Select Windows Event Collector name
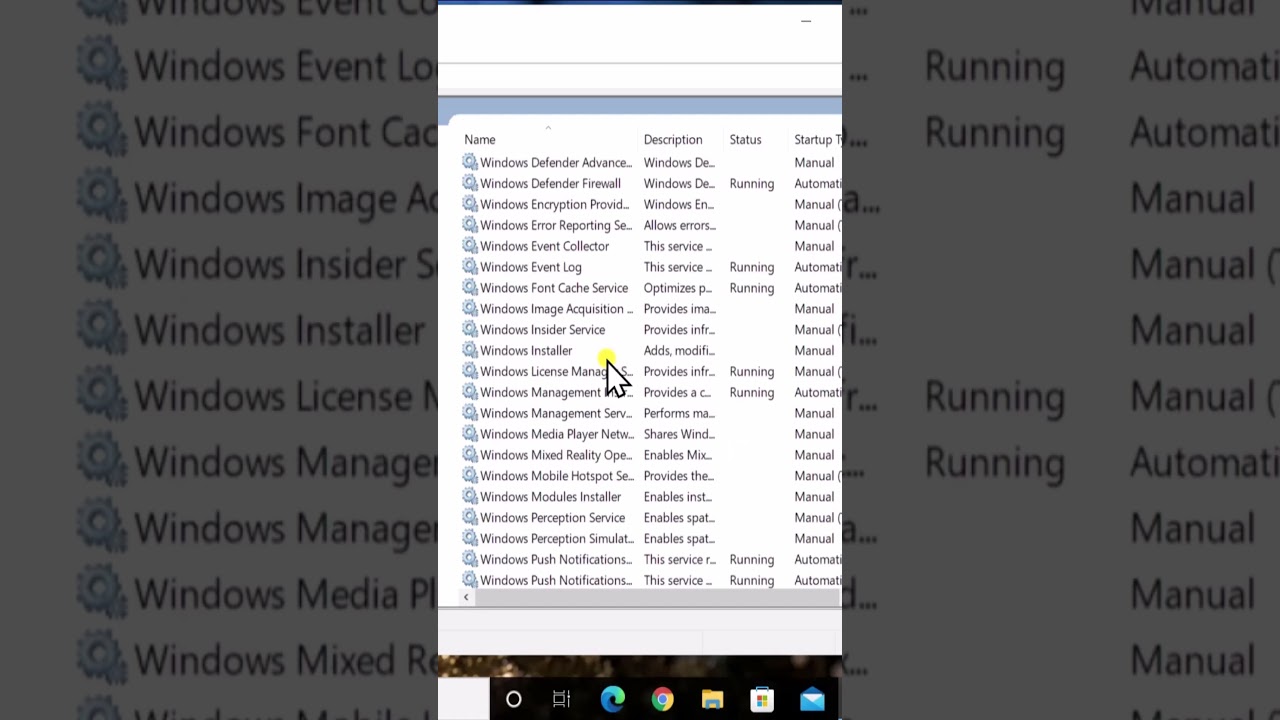1280x720 pixels. 544,246
